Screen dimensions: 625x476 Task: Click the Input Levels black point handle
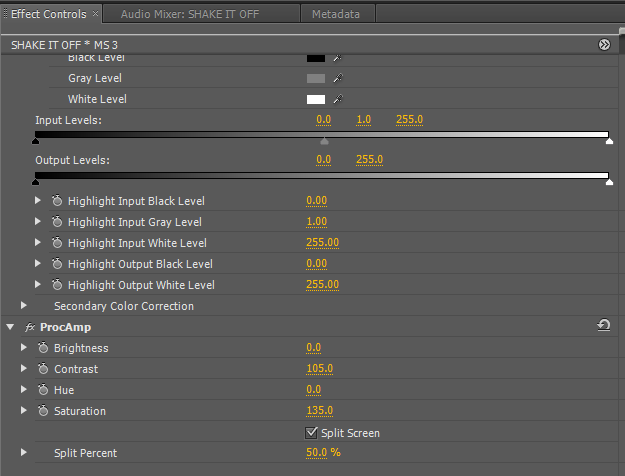(35, 141)
